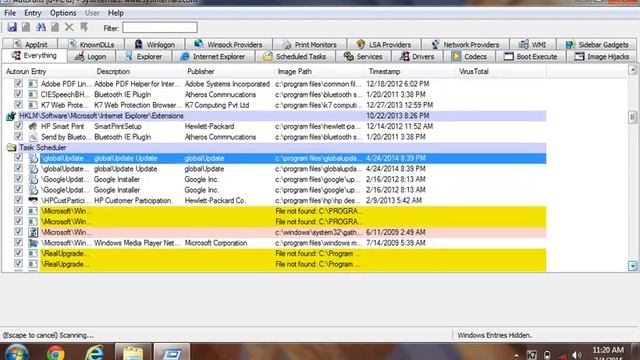Image resolution: width=640 pixels, height=360 pixels.
Task: Open the Help menu
Action: click(x=116, y=13)
